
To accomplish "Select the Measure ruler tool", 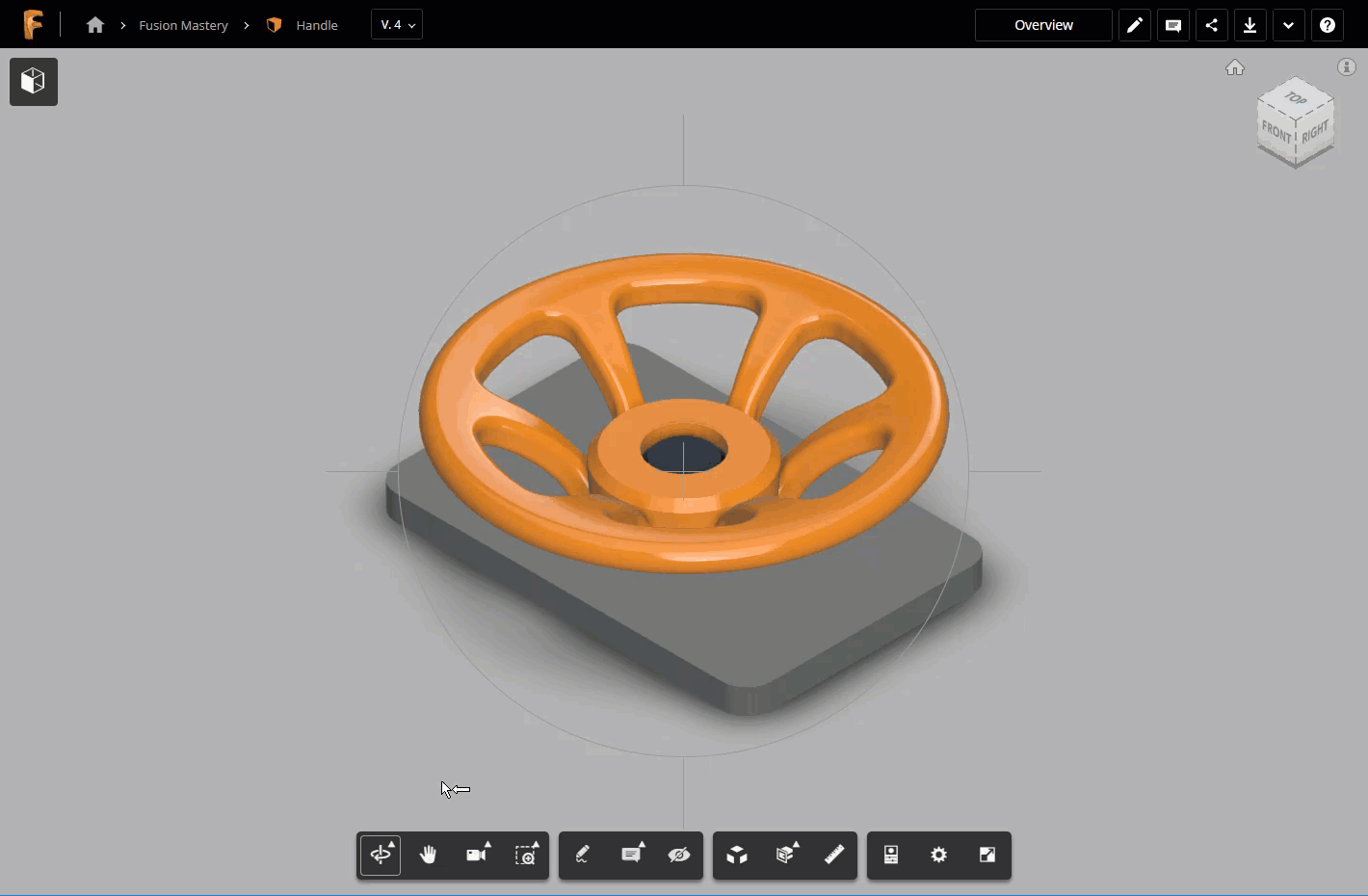I will point(833,856).
